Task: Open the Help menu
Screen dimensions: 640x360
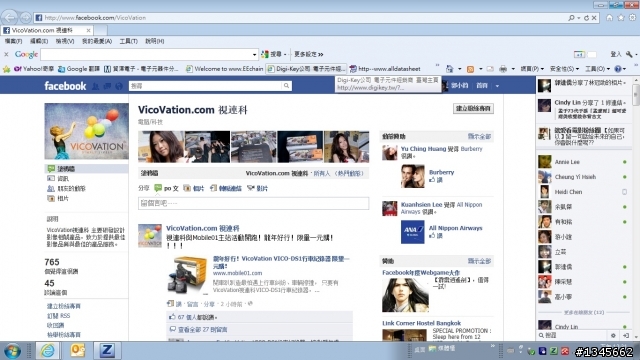Action: point(155,41)
